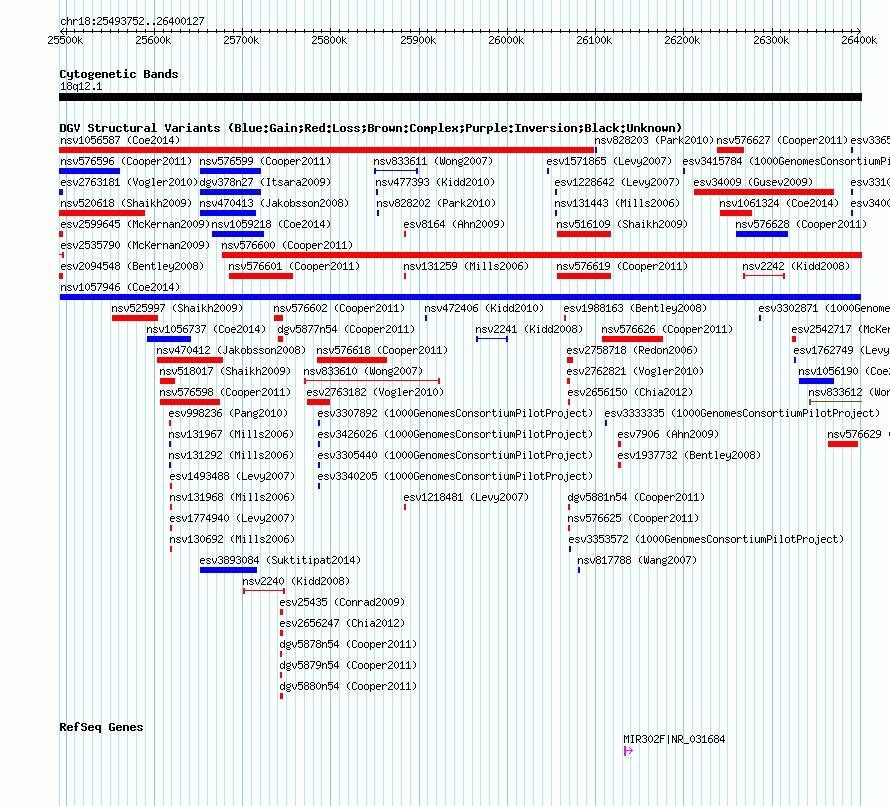Click nsv576625 (Cooper2011) label
The height and width of the screenshot is (806, 890).
point(633,518)
